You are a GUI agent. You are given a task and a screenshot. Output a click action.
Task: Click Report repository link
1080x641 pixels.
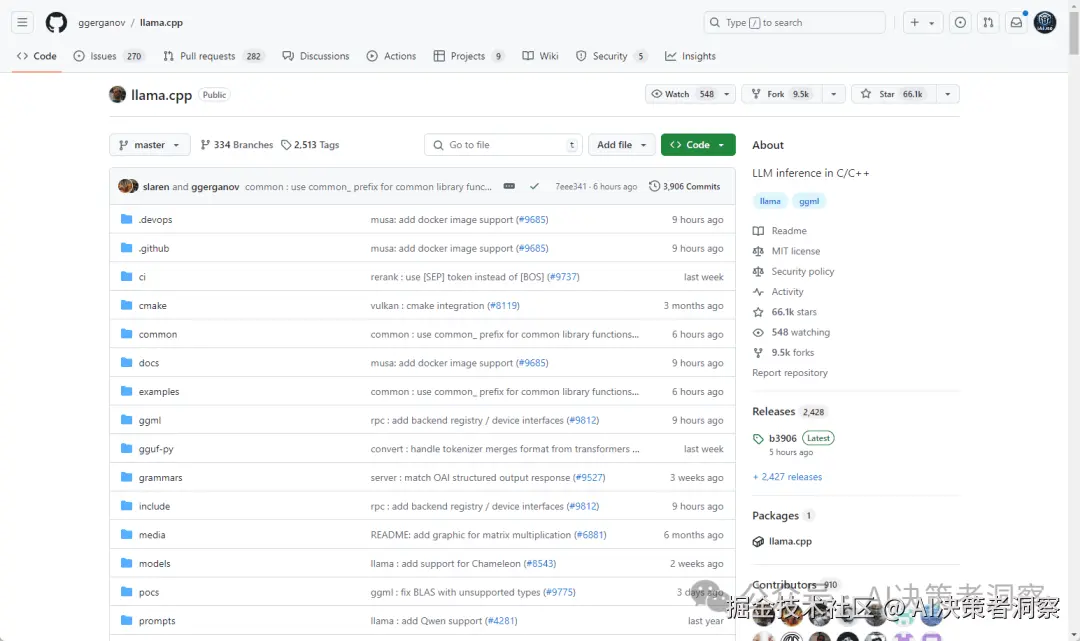790,372
